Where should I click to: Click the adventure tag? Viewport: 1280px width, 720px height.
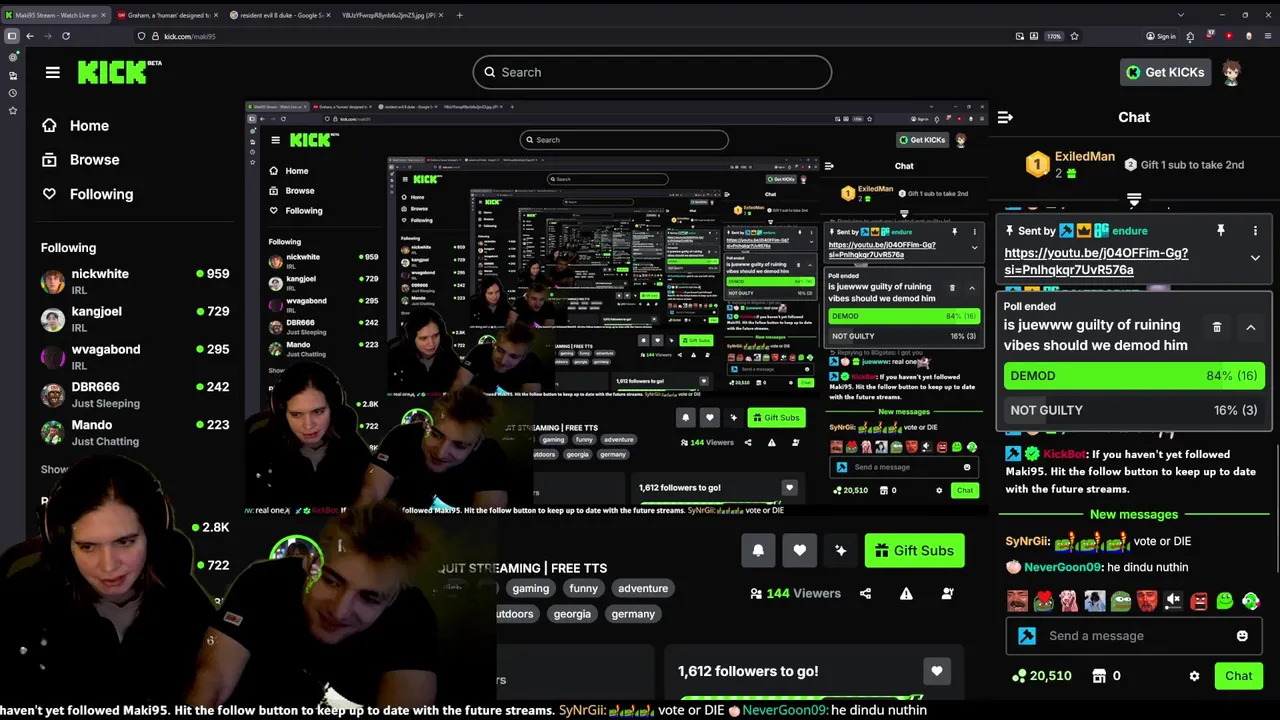(x=643, y=589)
